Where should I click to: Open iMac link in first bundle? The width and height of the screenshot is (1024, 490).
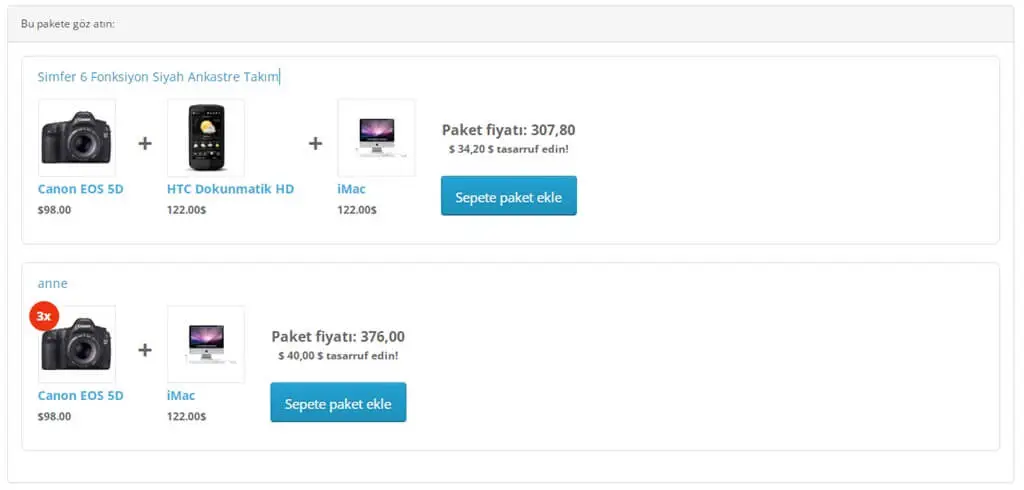(x=351, y=189)
